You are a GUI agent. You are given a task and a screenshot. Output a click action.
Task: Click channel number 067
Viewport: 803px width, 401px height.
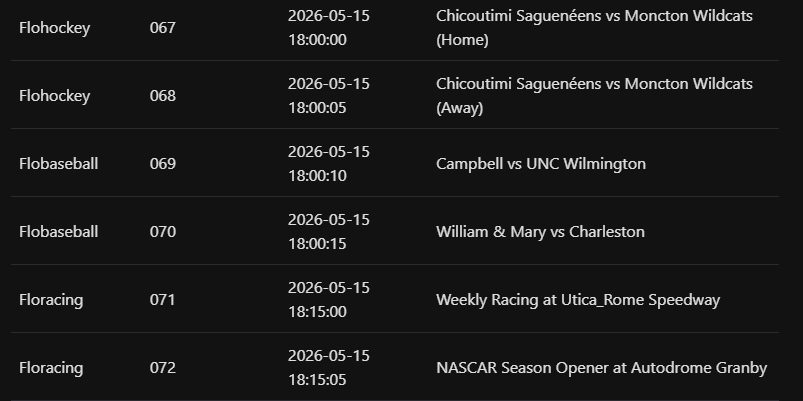(x=163, y=28)
